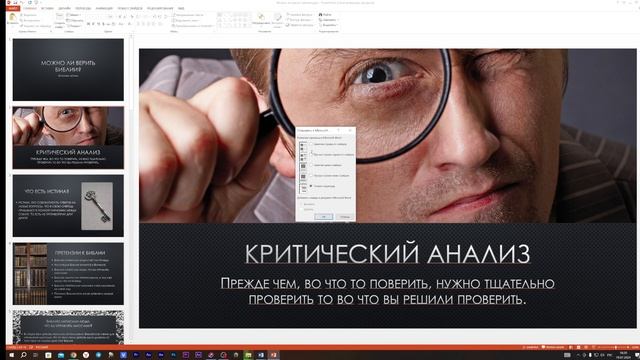This screenshot has width=640, height=360.
Task: Toggle the Notes pane in status bar
Action: pyautogui.click(x=531, y=347)
